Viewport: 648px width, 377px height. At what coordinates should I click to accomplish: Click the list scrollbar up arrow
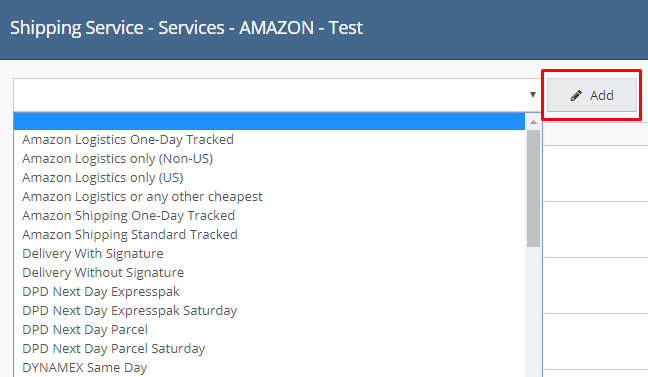[534, 122]
